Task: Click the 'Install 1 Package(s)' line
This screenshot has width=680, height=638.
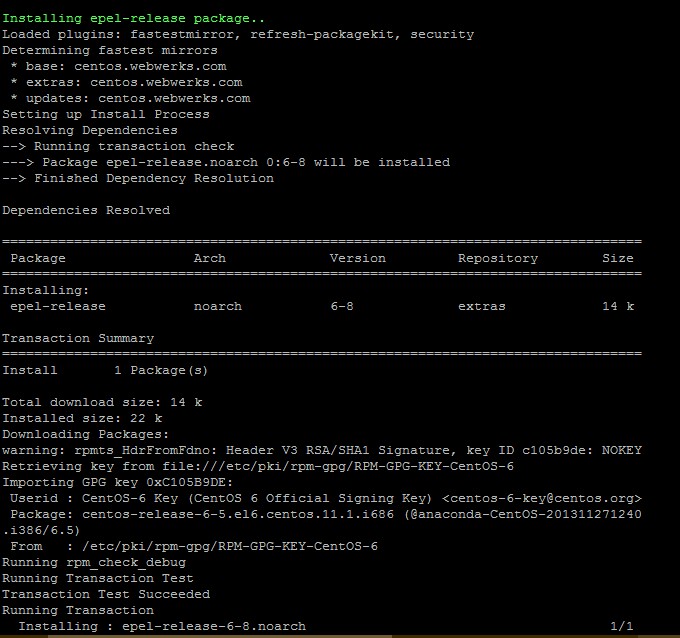Action: (105, 371)
